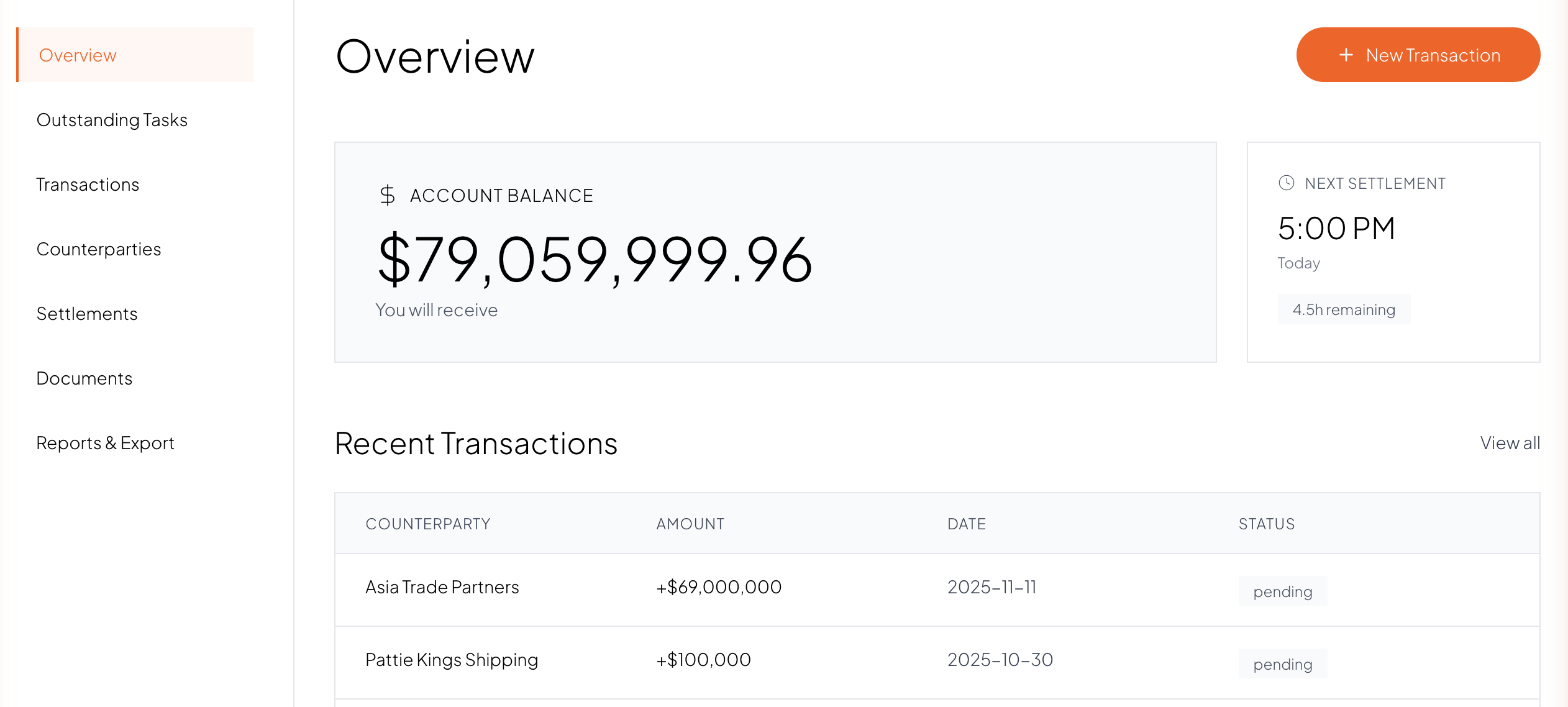Open Documents in the sidebar
Image resolution: width=1568 pixels, height=707 pixels.
click(x=84, y=378)
